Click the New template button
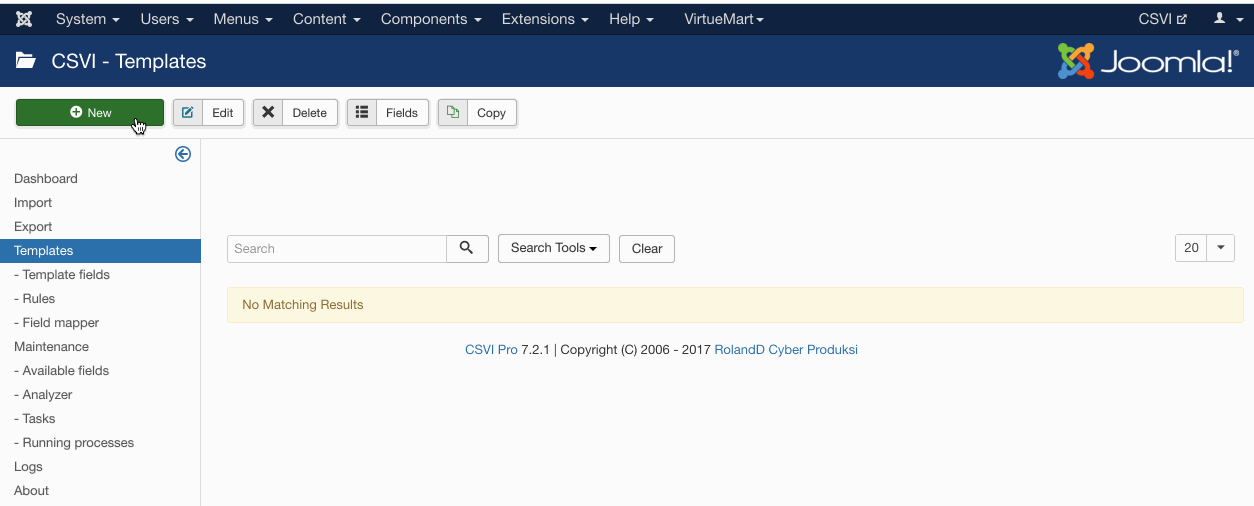The height and width of the screenshot is (506, 1254). pyautogui.click(x=90, y=113)
